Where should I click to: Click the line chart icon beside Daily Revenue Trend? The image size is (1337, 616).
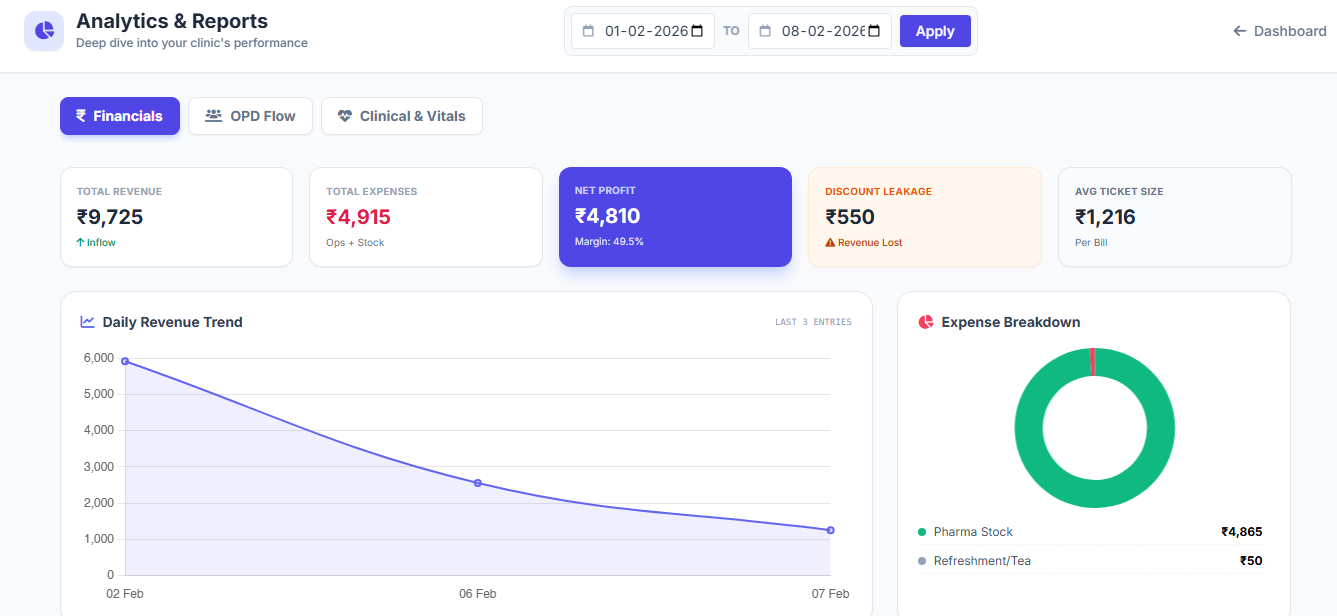86,321
